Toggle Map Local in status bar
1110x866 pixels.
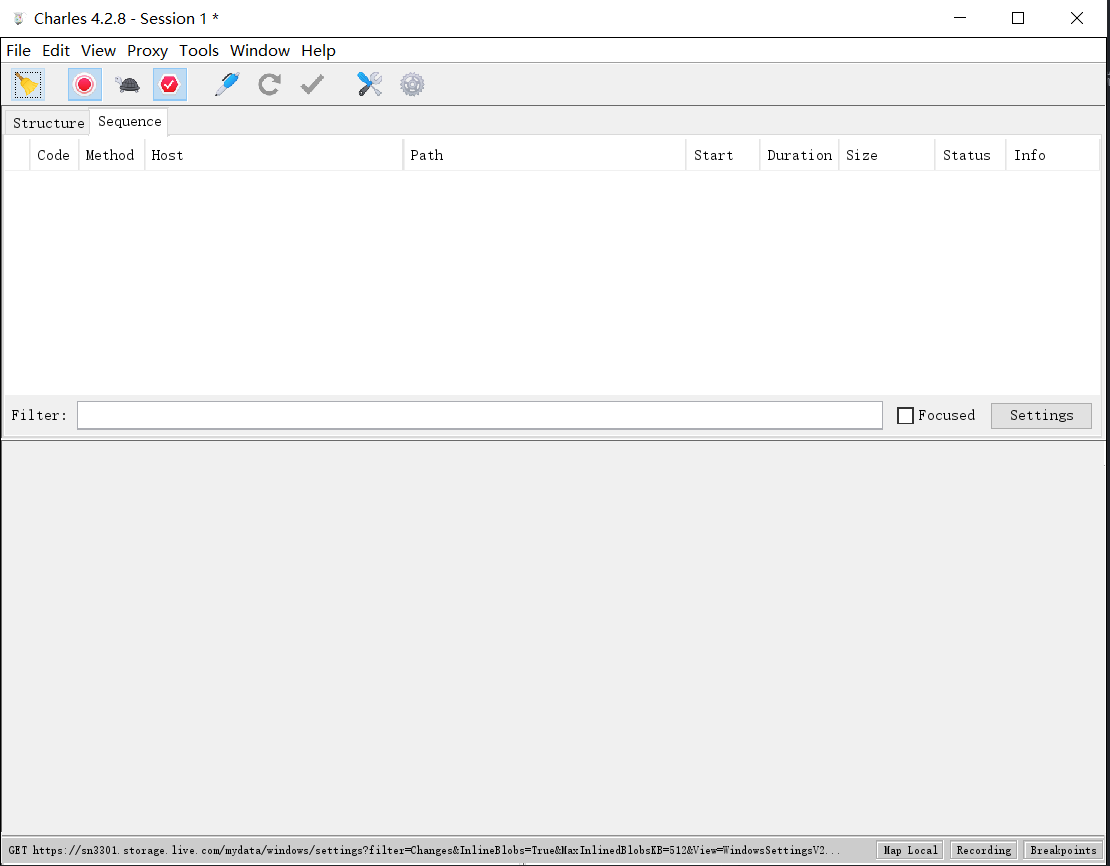[x=910, y=850]
